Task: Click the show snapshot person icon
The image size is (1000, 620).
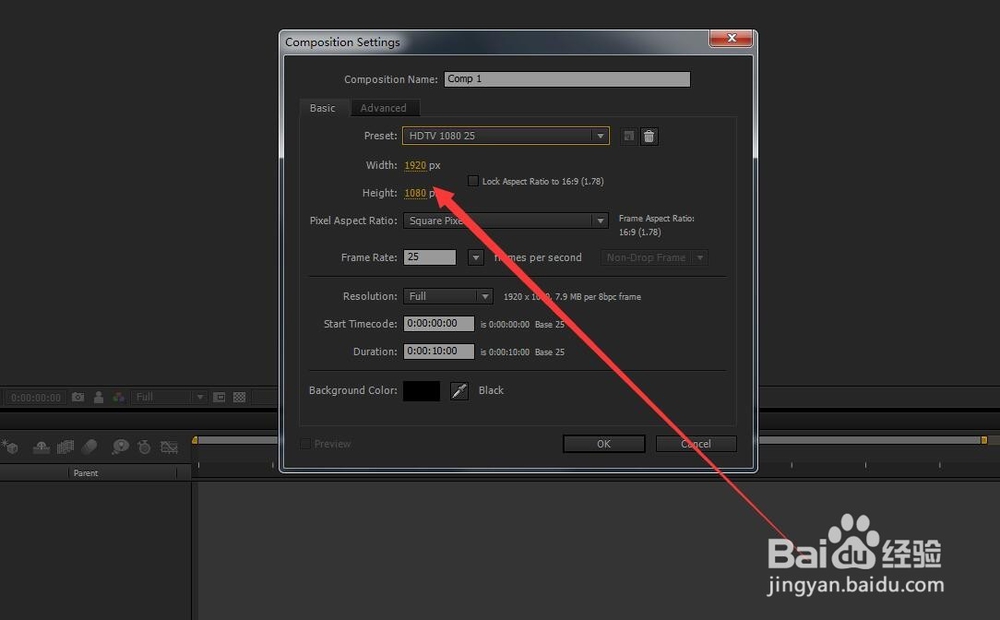Action: (98, 397)
